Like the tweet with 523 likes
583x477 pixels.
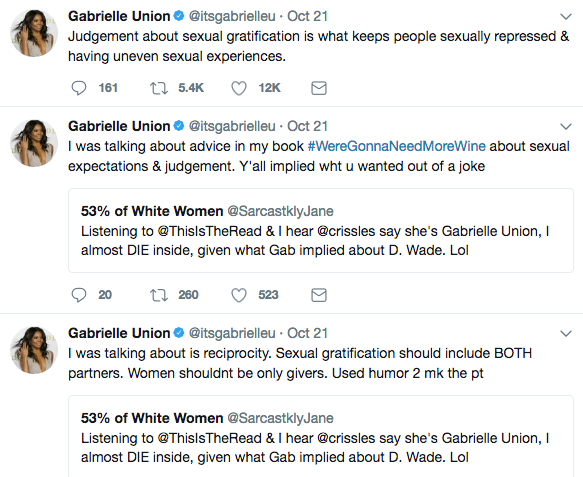[x=239, y=295]
